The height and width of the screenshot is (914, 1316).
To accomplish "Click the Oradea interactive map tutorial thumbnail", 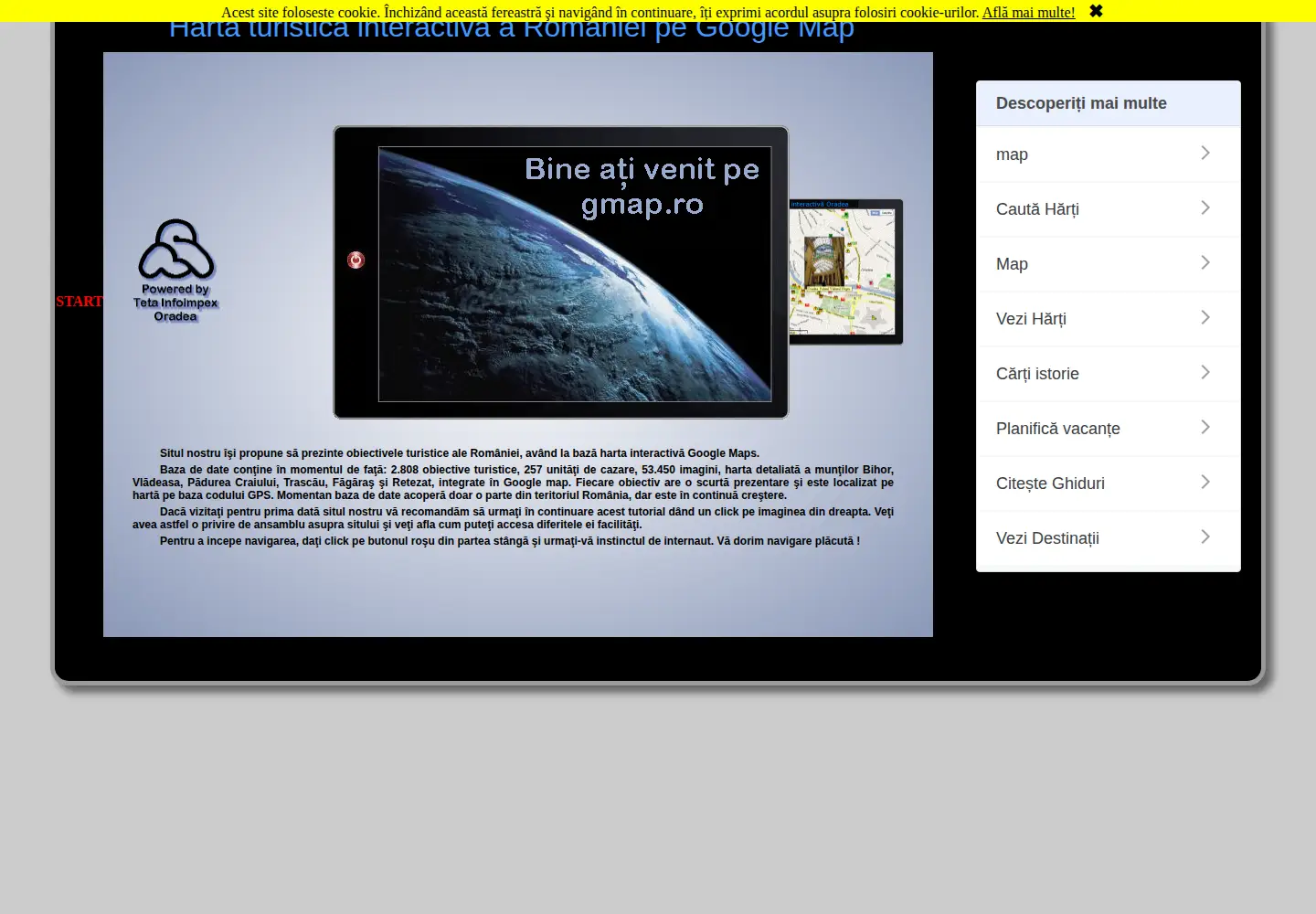I will 845,272.
